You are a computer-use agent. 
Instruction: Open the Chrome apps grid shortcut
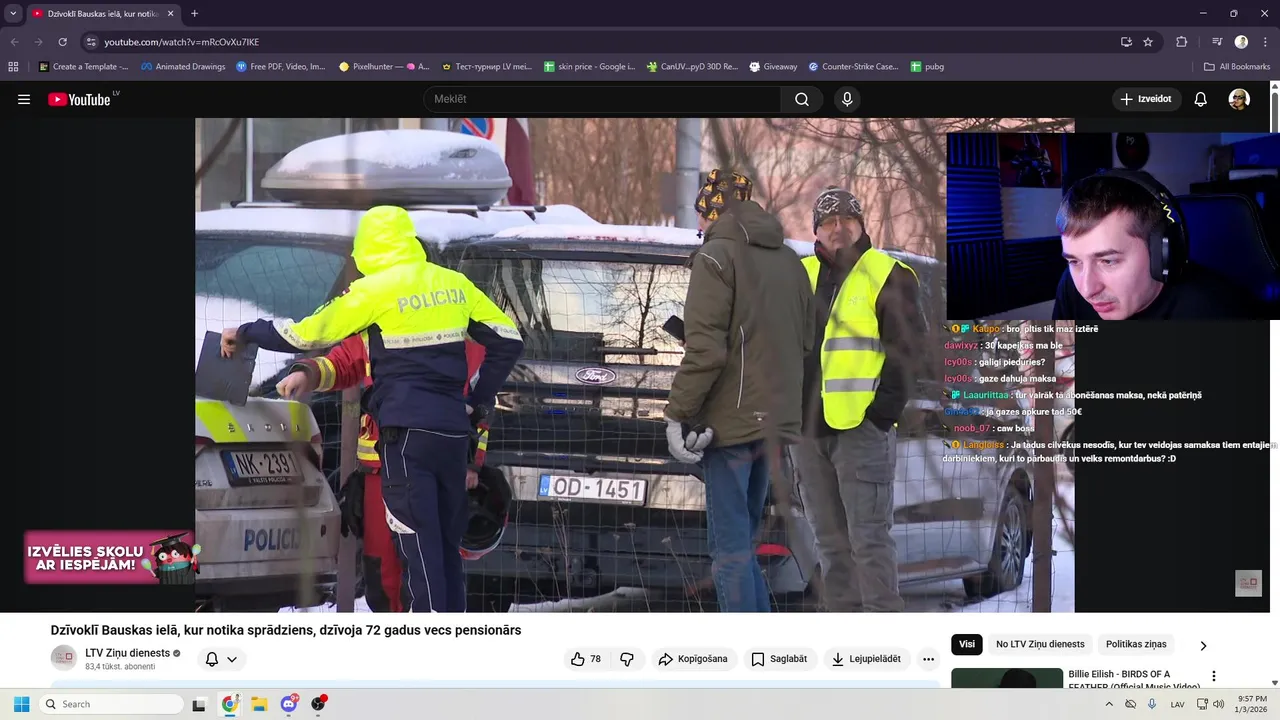13,67
